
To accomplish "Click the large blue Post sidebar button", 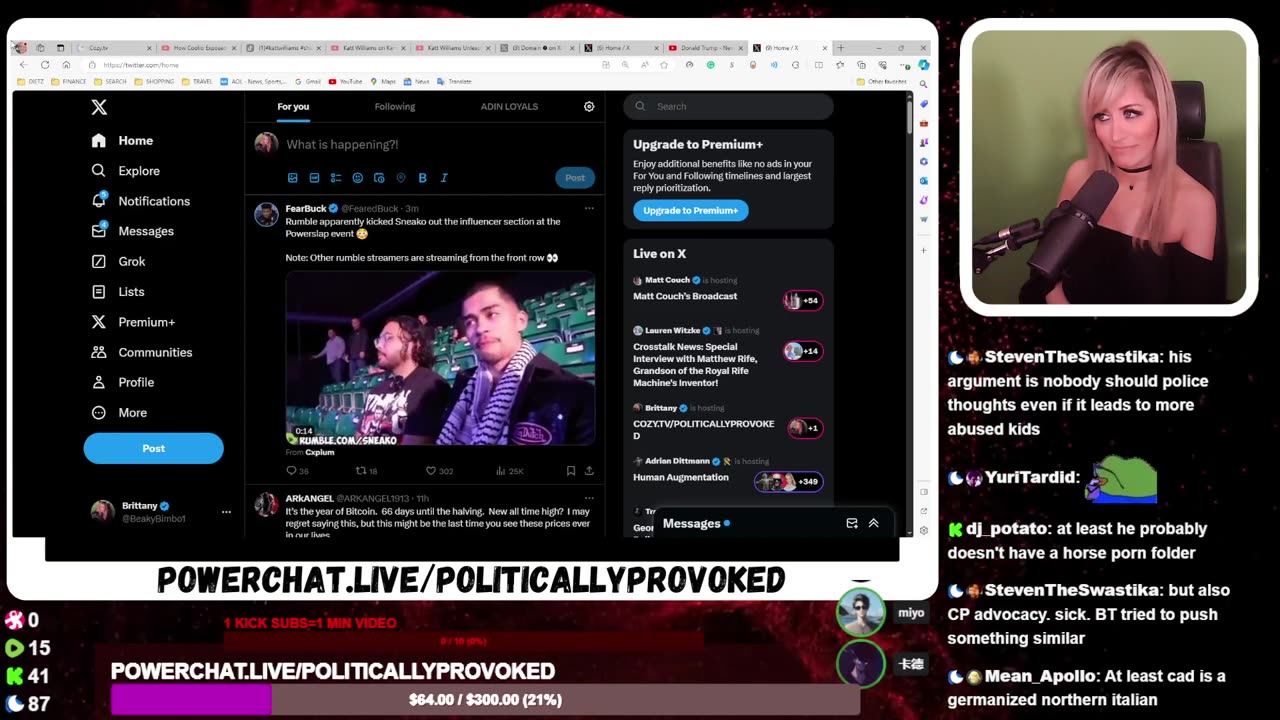I will pyautogui.click(x=153, y=448).
